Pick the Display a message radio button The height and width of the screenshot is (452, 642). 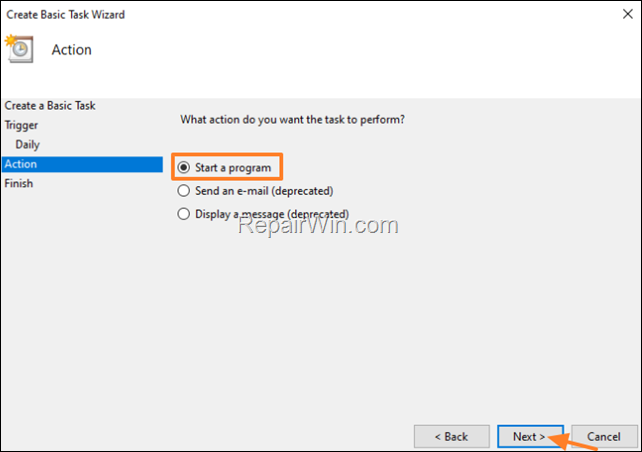183,213
